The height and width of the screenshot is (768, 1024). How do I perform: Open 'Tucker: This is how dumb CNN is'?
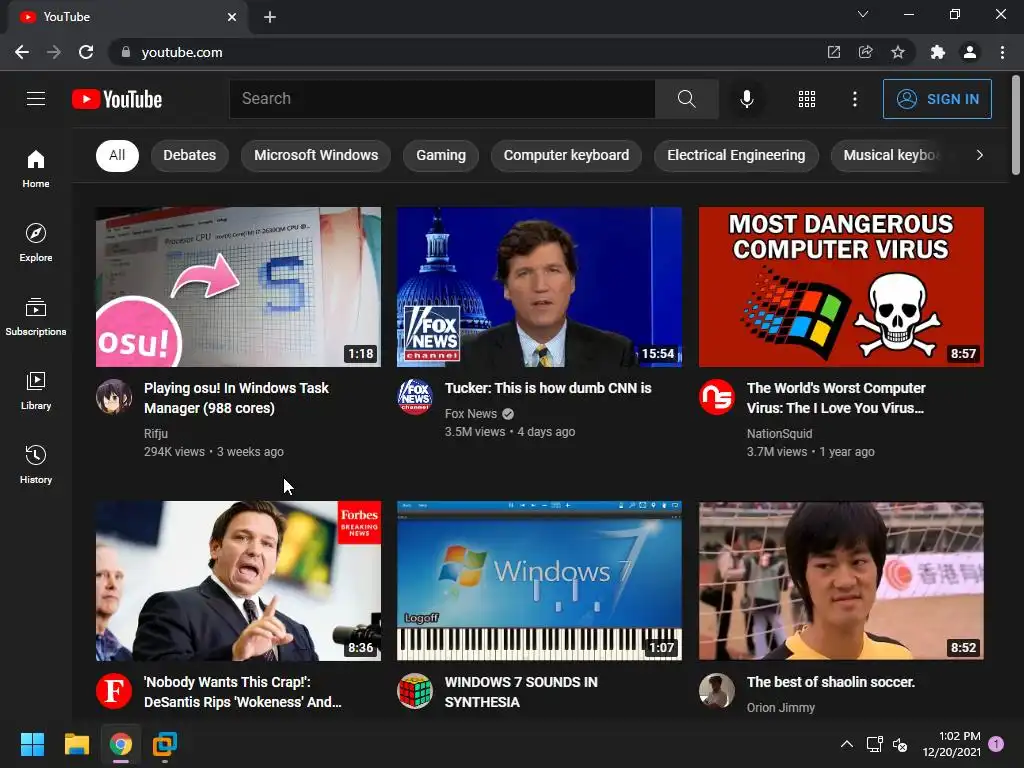click(x=548, y=388)
